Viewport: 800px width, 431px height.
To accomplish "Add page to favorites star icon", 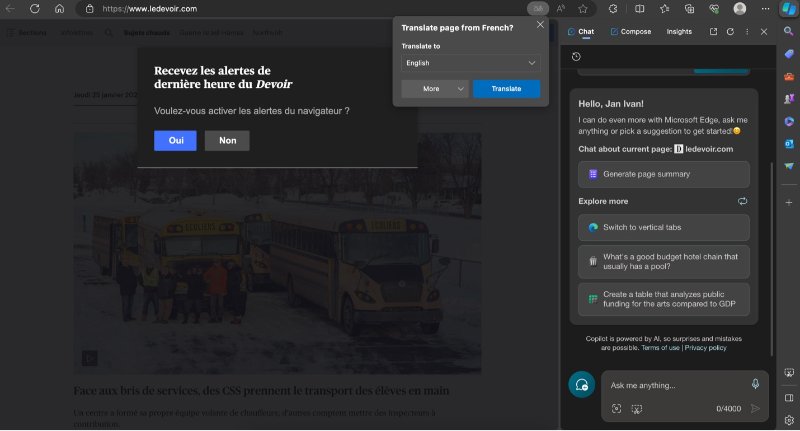I will [x=583, y=9].
